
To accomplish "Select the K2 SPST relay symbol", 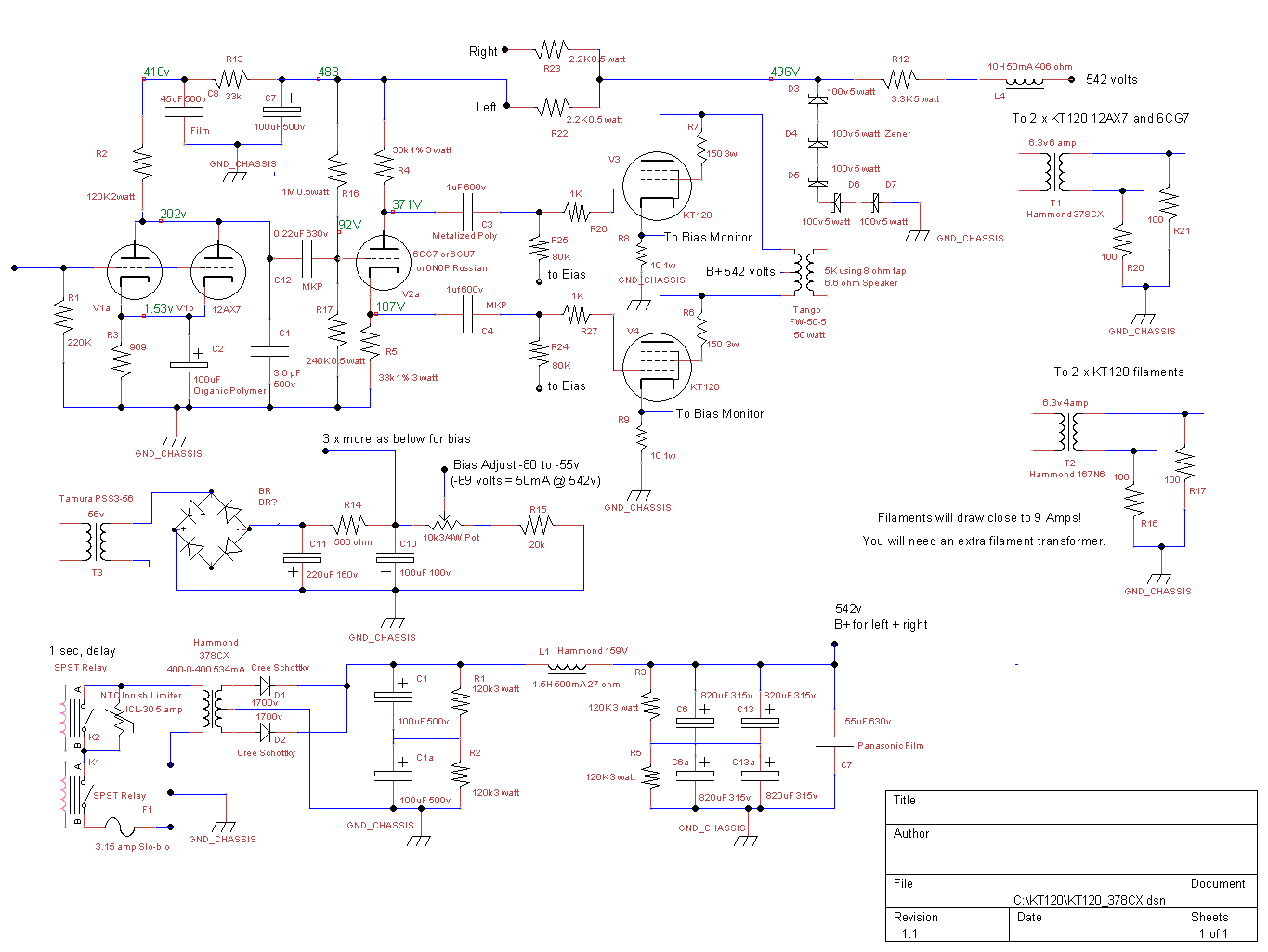I will tap(78, 717).
